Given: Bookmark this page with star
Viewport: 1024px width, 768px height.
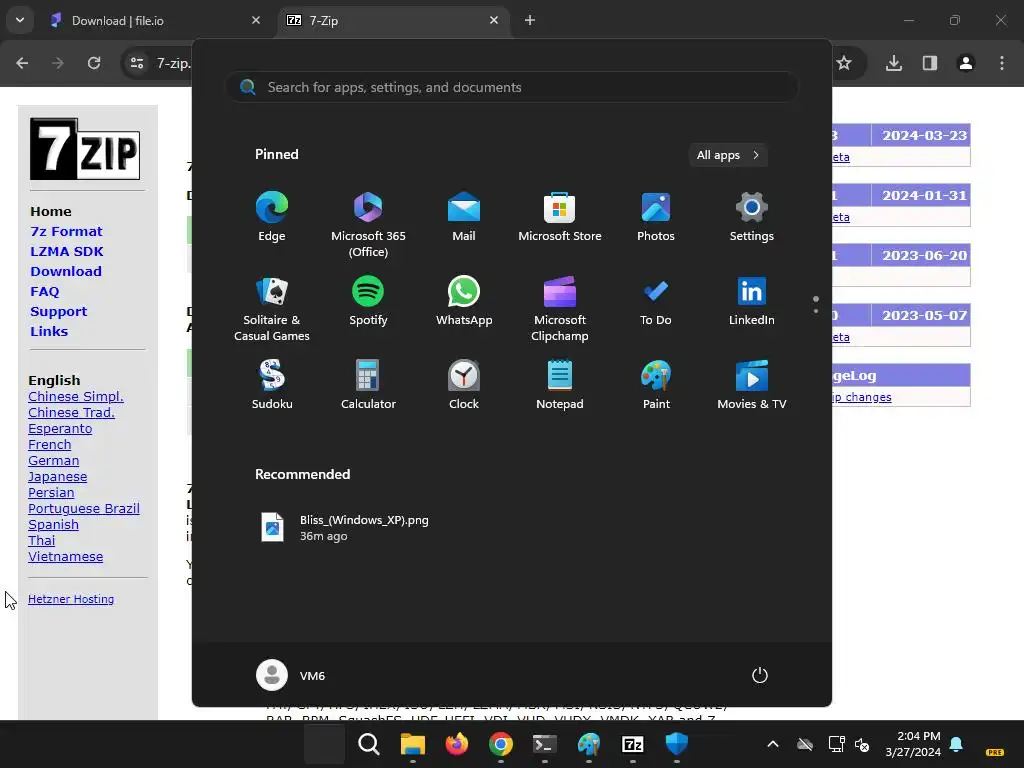Looking at the screenshot, I should tap(844, 63).
